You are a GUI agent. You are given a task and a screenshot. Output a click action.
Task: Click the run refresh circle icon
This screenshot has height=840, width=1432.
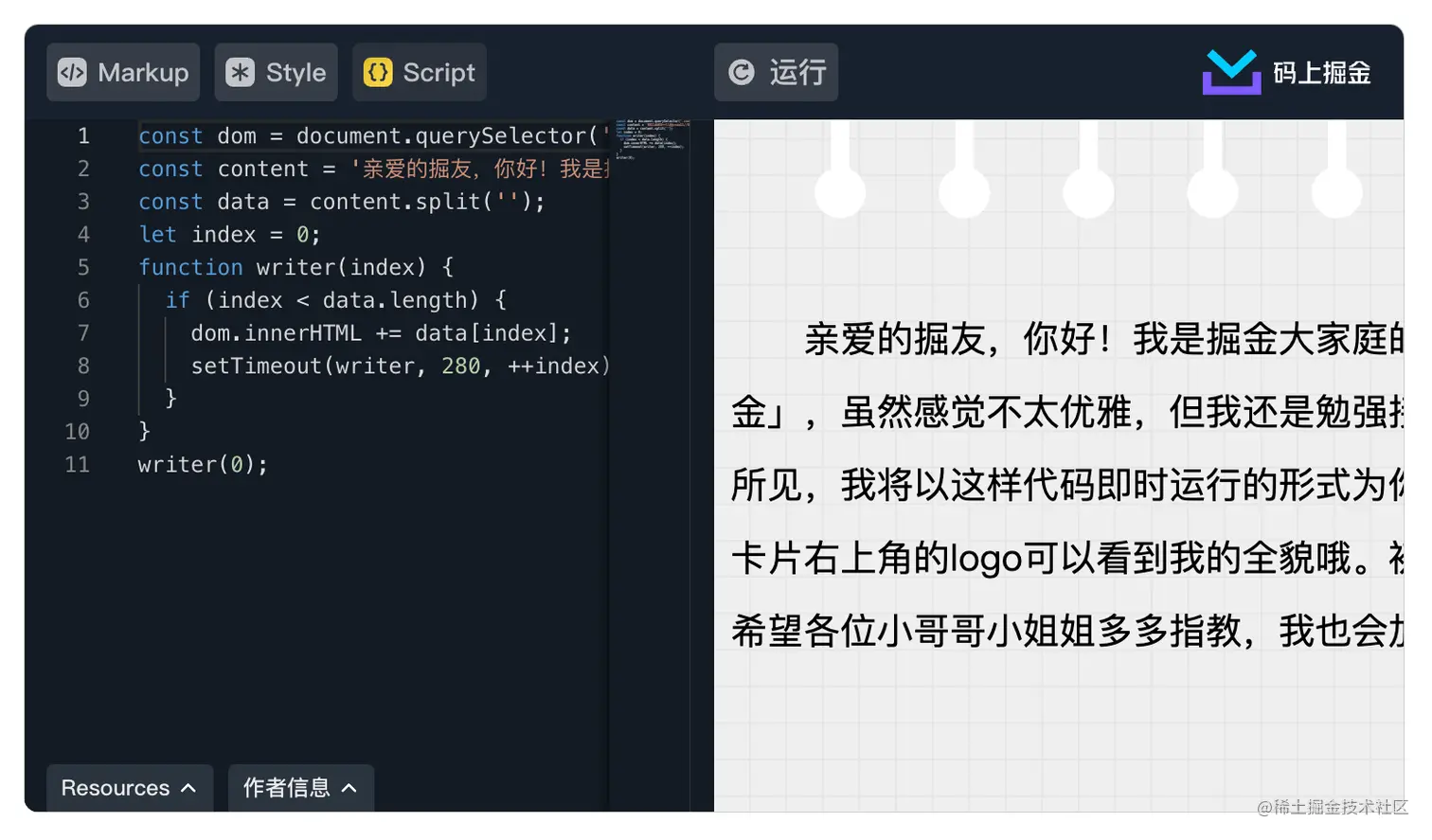742,73
